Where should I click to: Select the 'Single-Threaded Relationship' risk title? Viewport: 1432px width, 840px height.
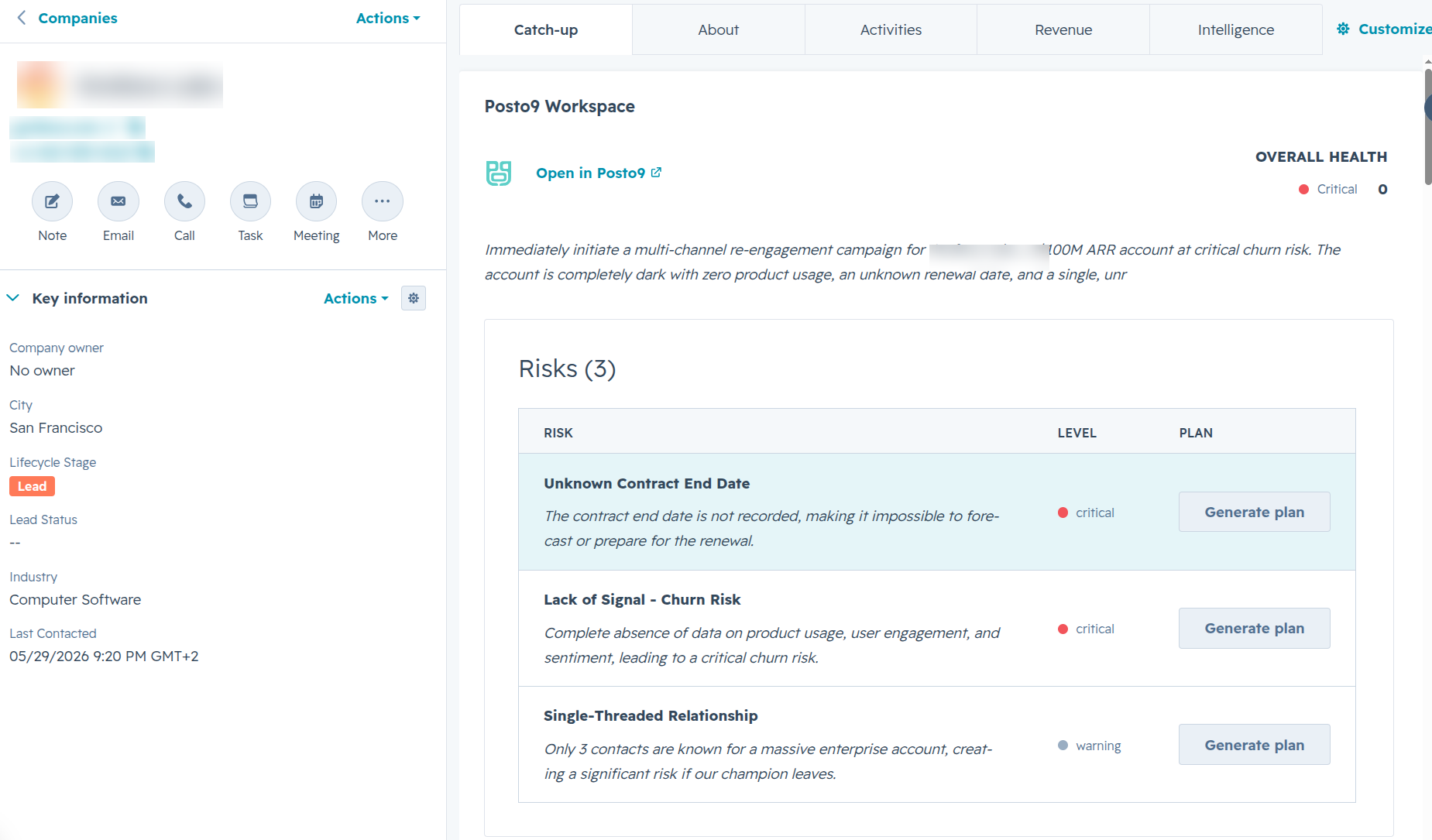click(x=651, y=715)
